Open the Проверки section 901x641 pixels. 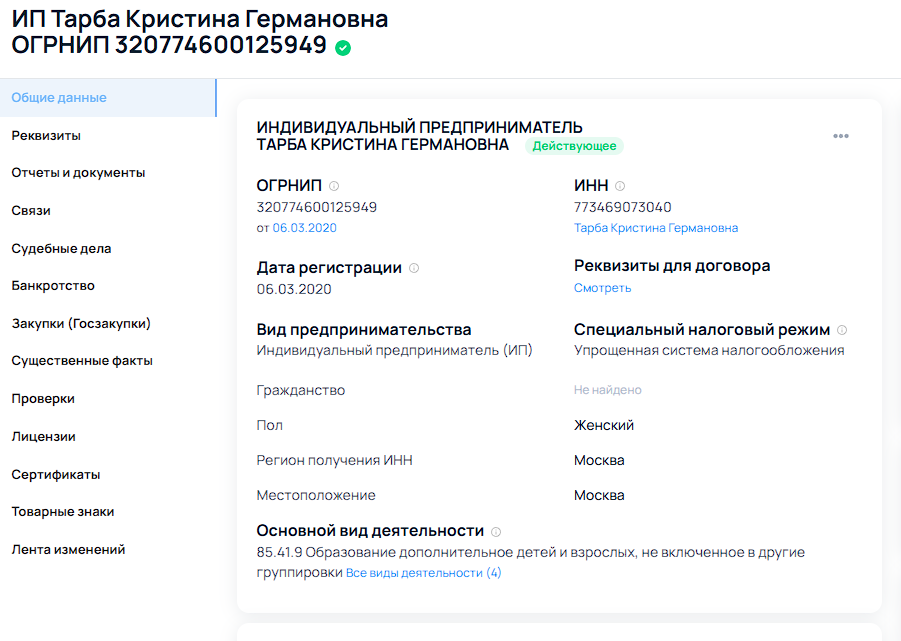[40, 398]
